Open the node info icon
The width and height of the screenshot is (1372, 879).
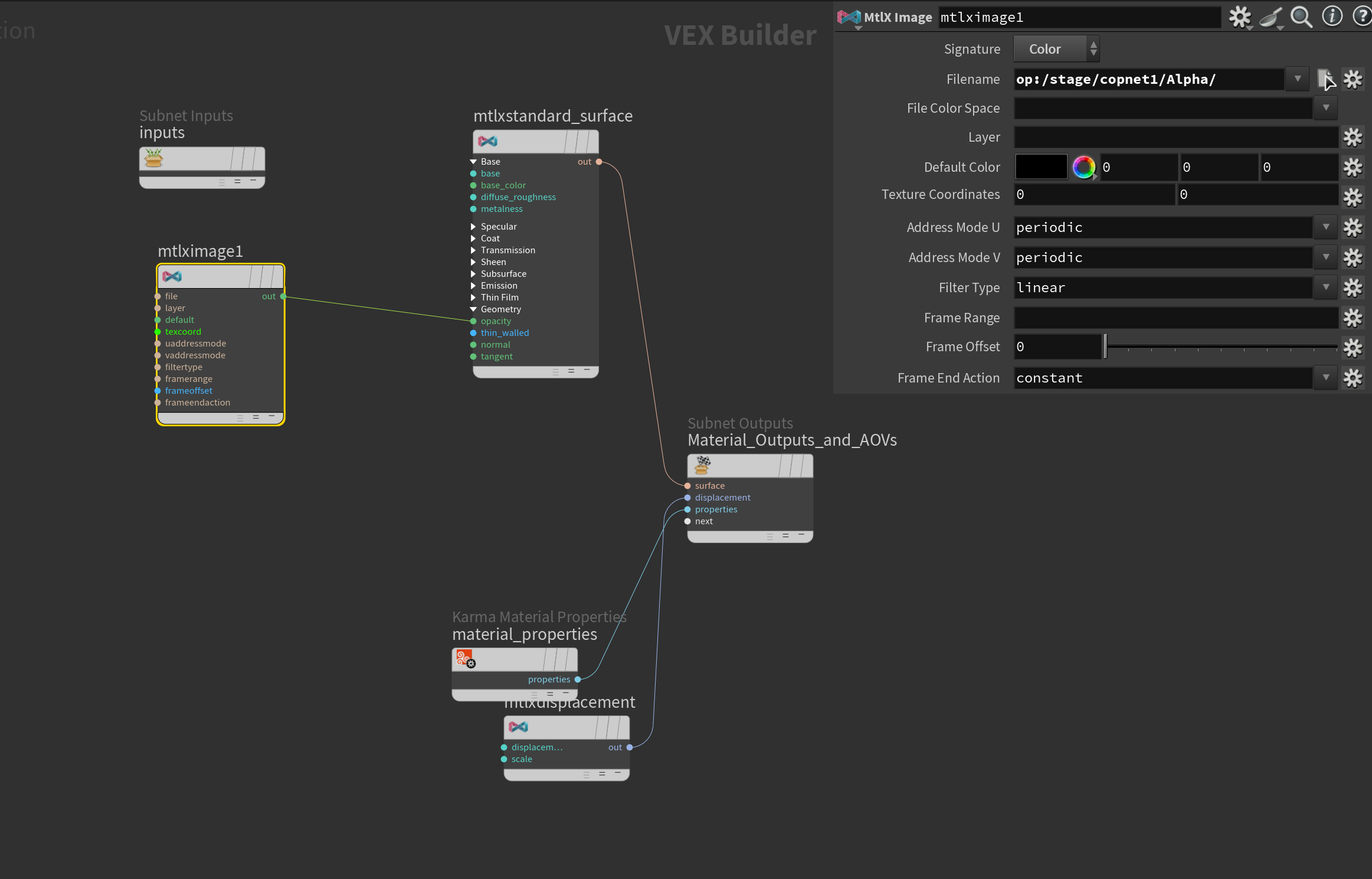[1332, 17]
